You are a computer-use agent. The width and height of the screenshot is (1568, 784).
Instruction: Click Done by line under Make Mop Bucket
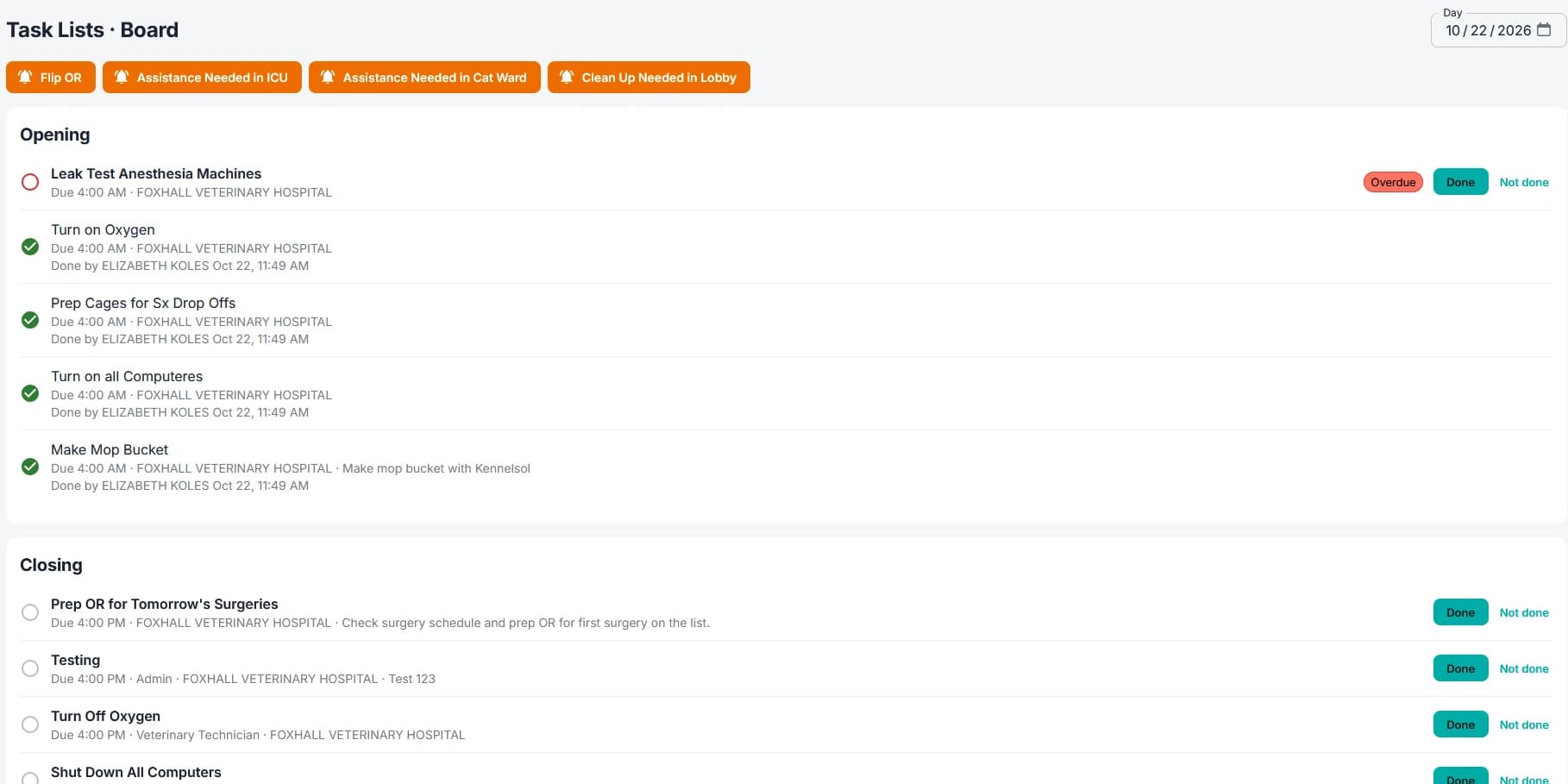pos(179,486)
